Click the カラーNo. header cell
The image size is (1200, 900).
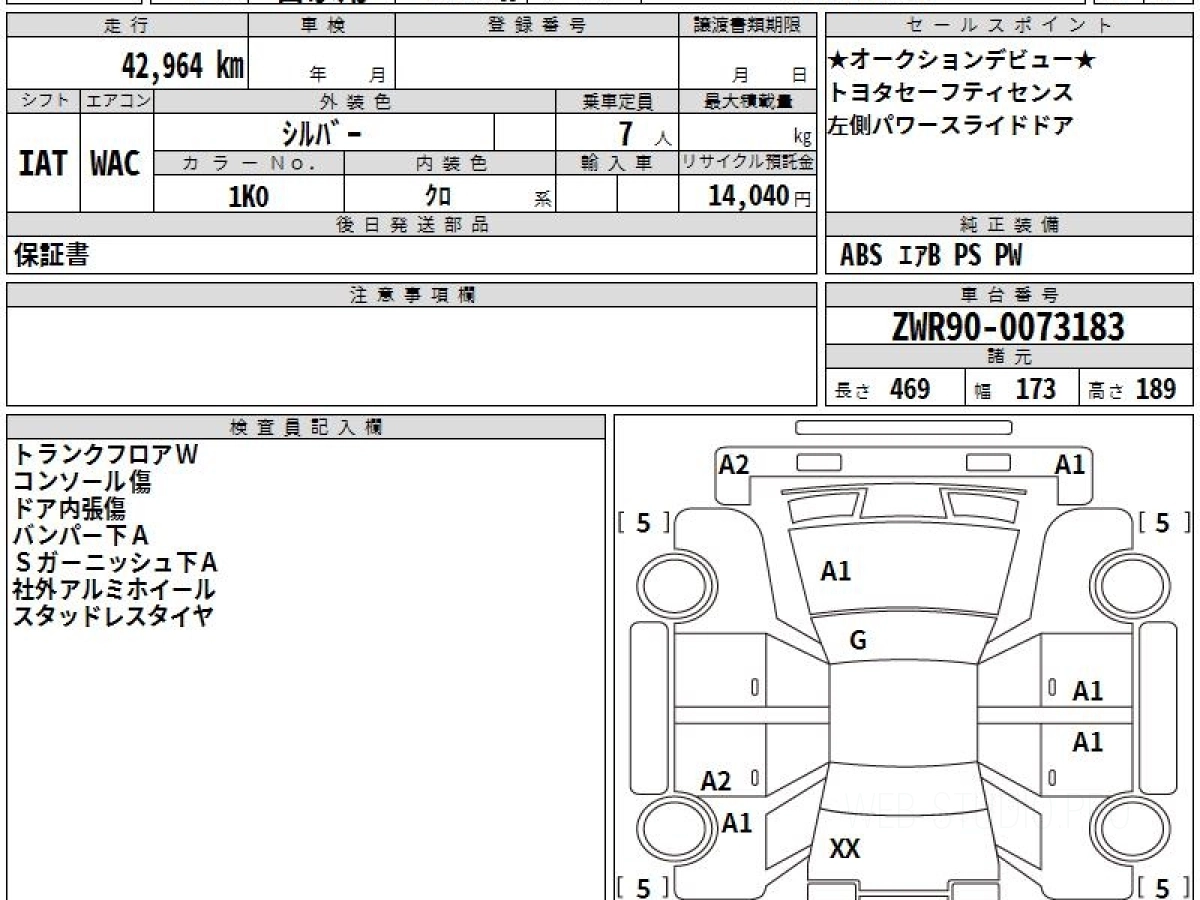[x=249, y=164]
